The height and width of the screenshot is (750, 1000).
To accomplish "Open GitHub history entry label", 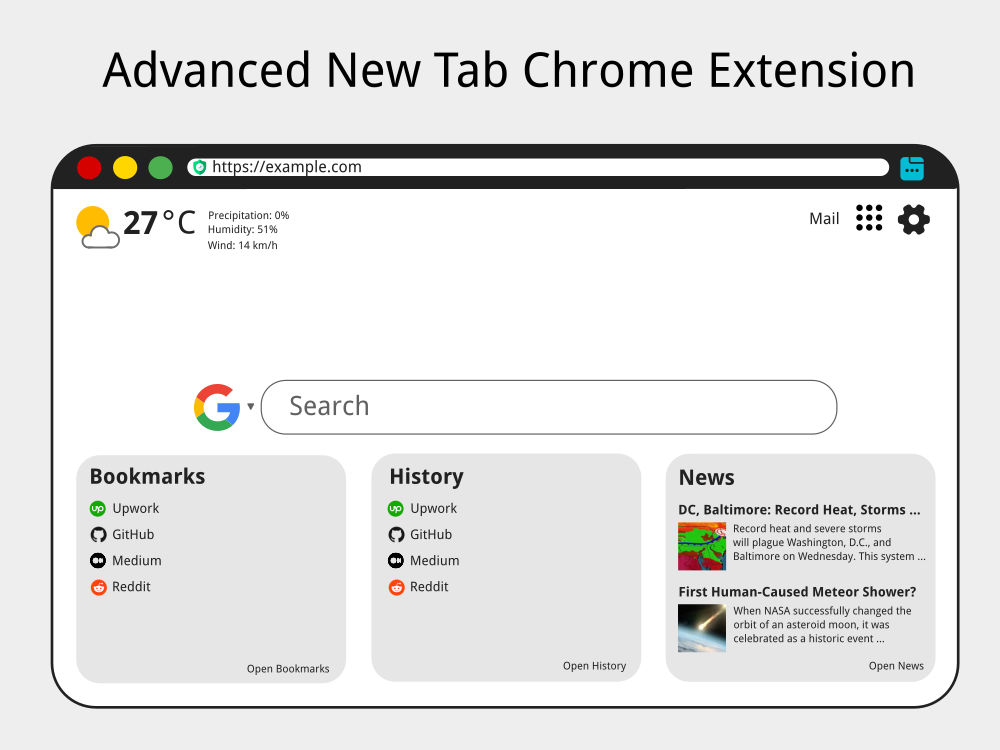I will (431, 534).
